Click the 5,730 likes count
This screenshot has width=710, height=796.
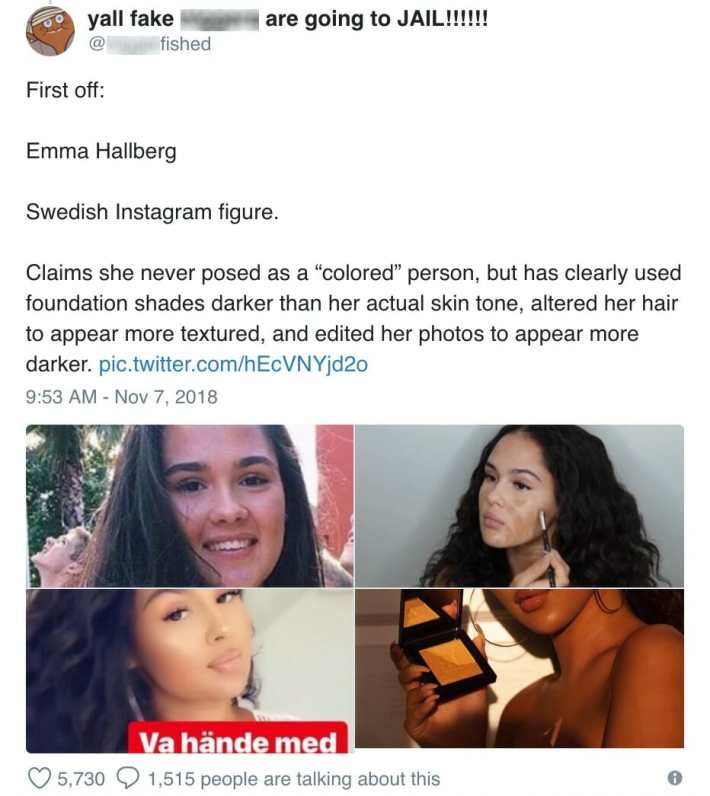(x=81, y=779)
